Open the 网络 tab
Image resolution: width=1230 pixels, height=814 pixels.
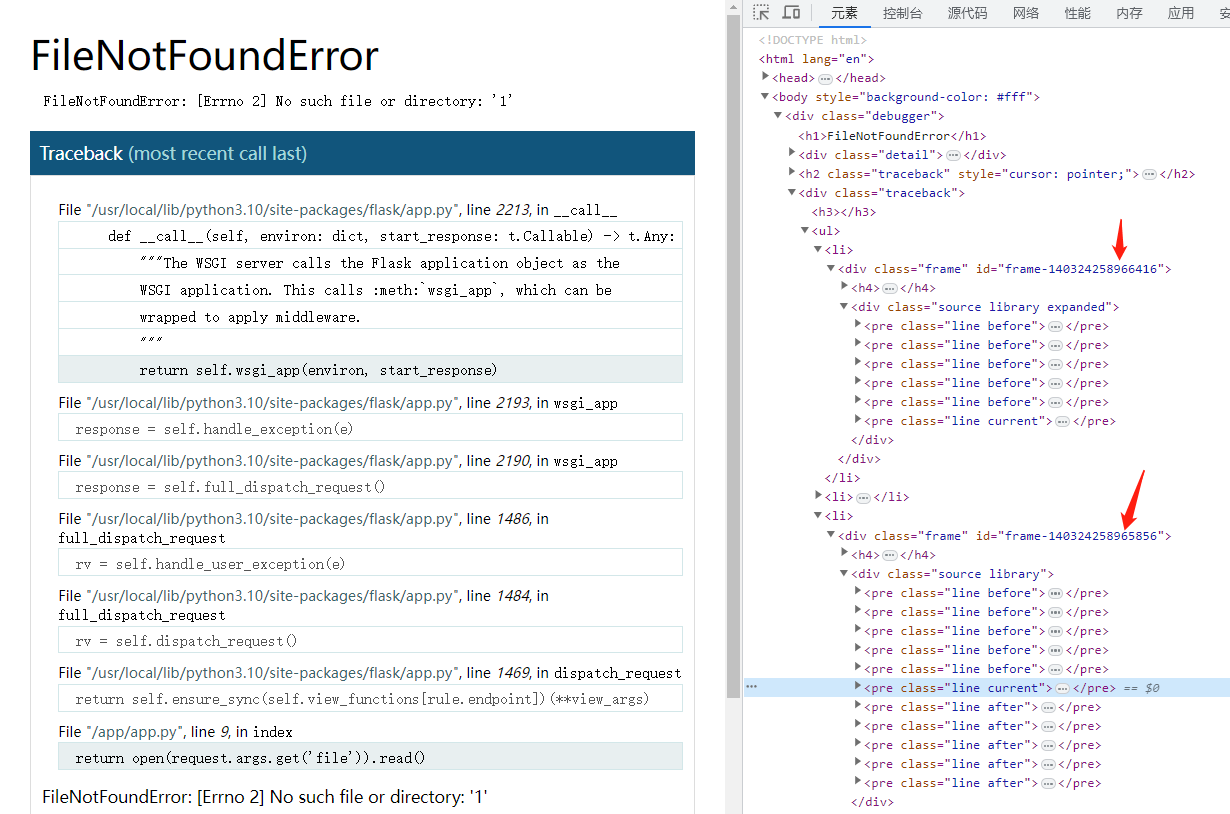click(x=1026, y=13)
